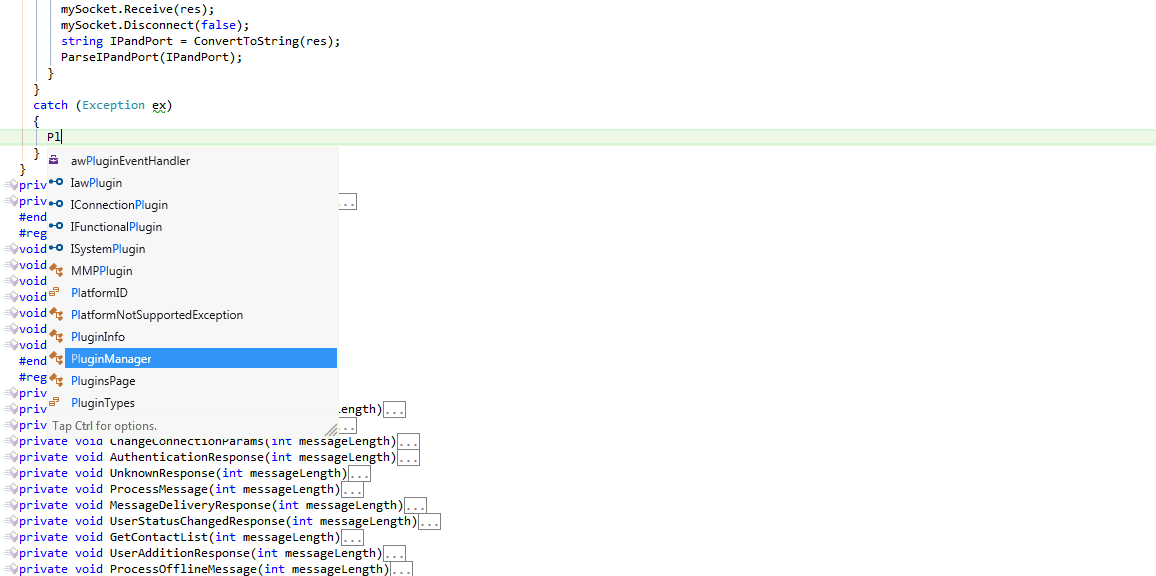This screenshot has height=576, width=1156.
Task: Expand collapsed body of ChangeConnectionParams
Action: point(408,443)
